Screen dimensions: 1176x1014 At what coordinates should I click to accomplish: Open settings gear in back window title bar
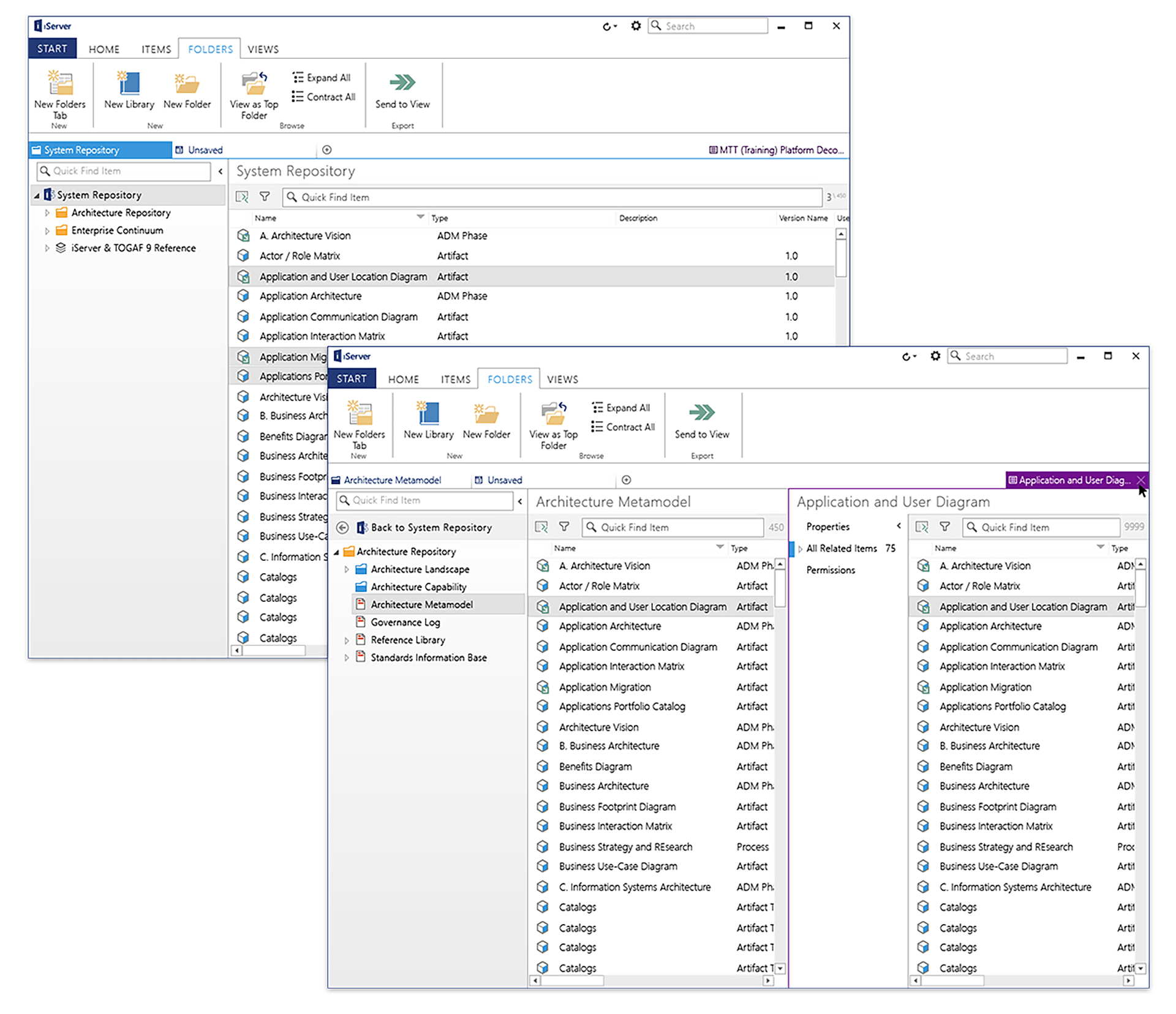pyautogui.click(x=636, y=26)
